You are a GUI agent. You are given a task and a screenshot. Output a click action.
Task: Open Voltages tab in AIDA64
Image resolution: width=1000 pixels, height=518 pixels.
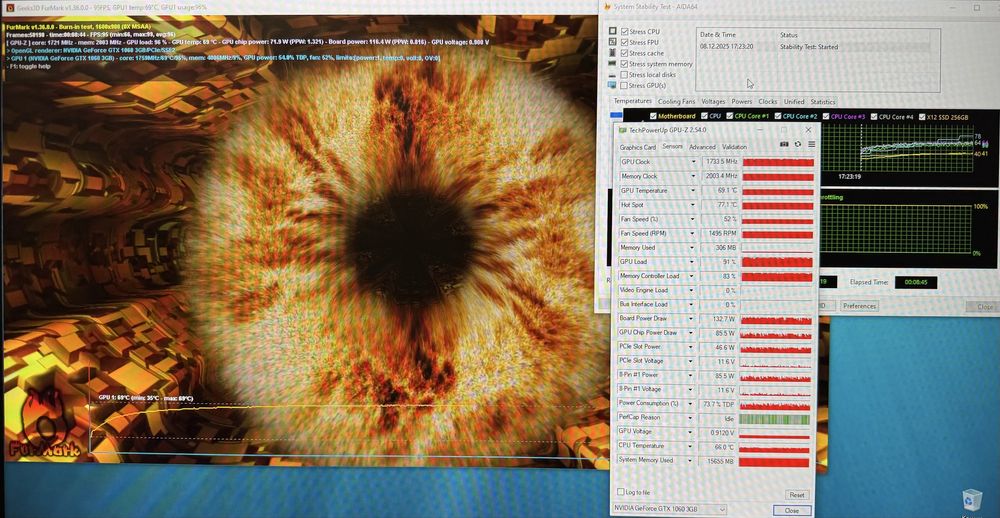click(713, 101)
